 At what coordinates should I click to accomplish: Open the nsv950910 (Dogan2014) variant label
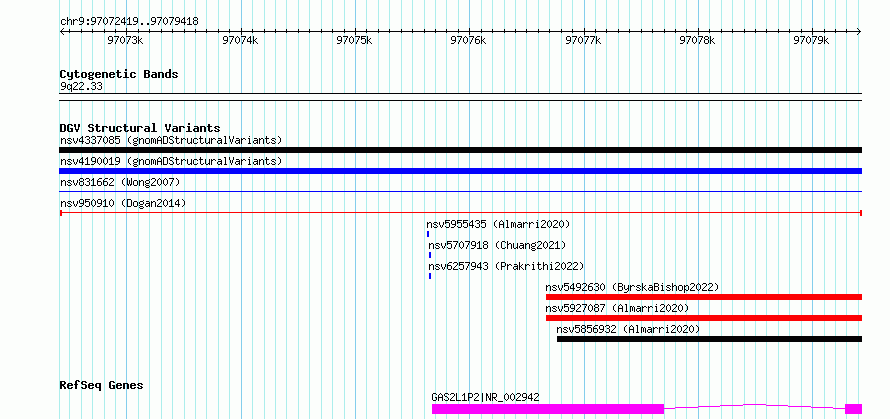[123, 203]
